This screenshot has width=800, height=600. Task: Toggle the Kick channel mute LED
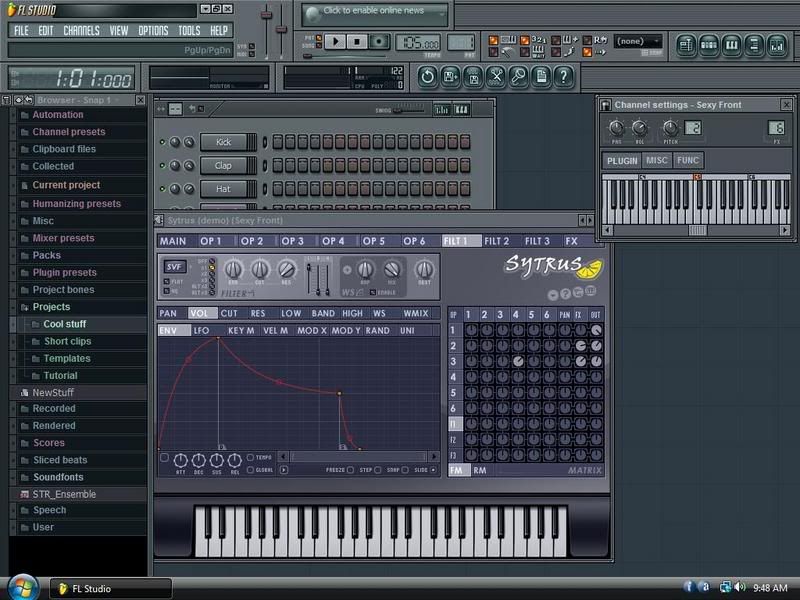tap(162, 142)
